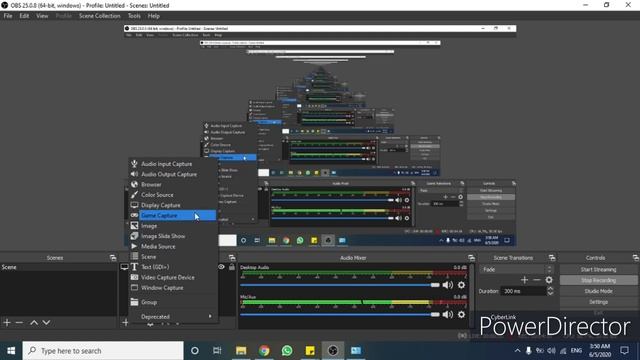This screenshot has height=360, width=640.
Task: Switch to OBS taskbar icon
Action: pyautogui.click(x=333, y=351)
